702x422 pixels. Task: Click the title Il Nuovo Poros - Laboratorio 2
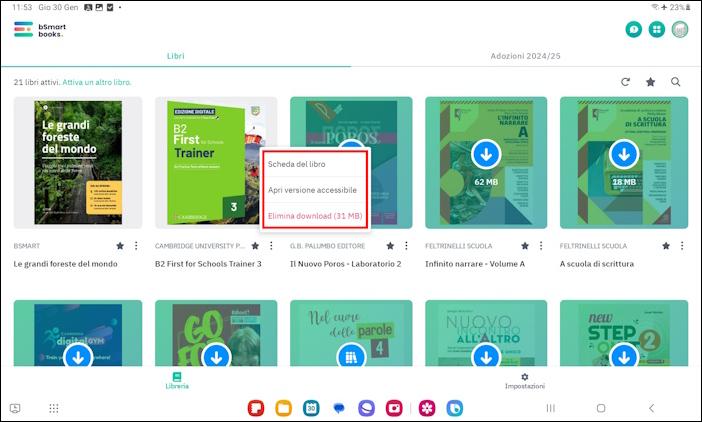(x=346, y=264)
